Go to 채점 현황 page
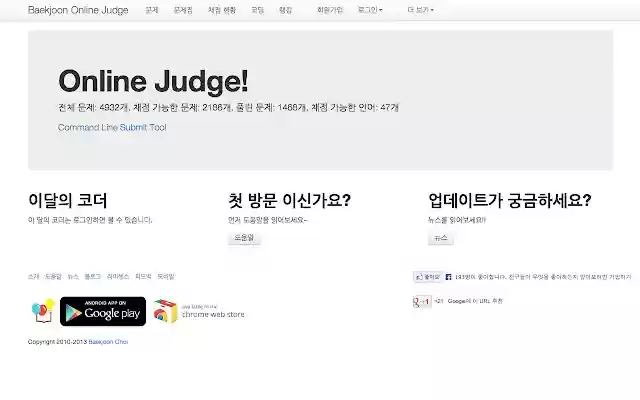Viewport: 640px width, 400px height. click(222, 10)
